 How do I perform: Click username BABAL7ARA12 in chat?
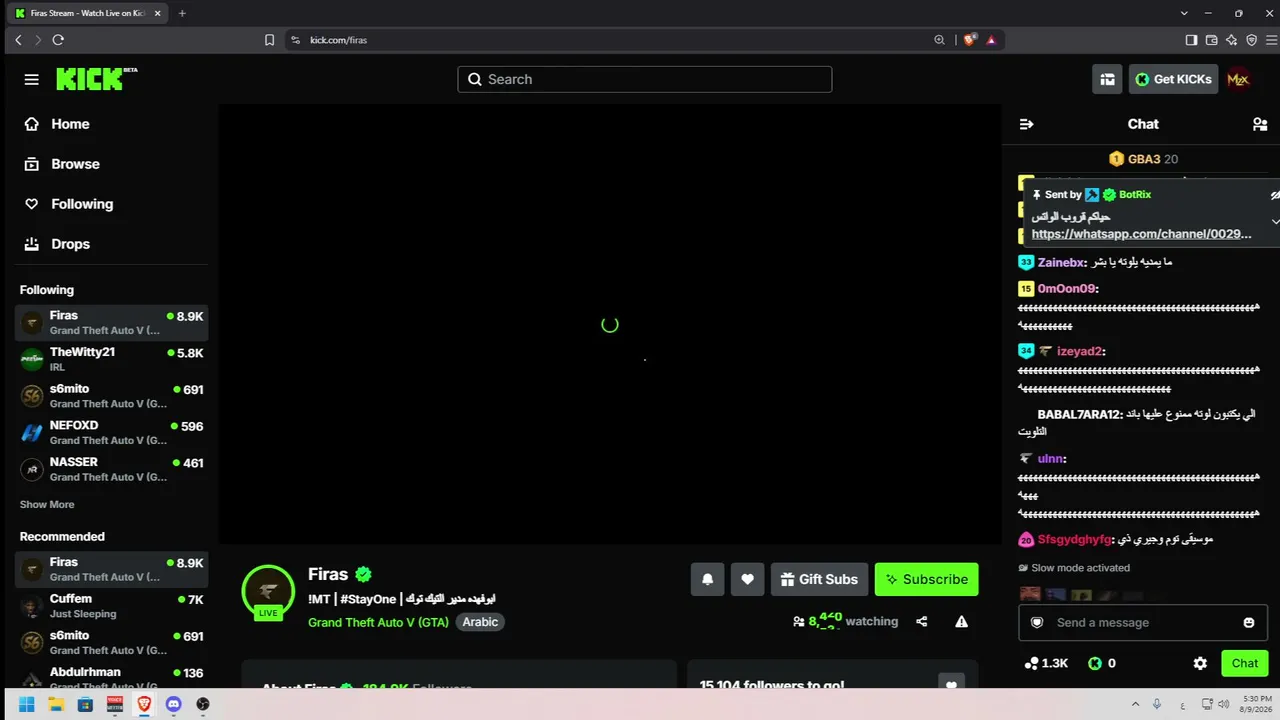1078,414
